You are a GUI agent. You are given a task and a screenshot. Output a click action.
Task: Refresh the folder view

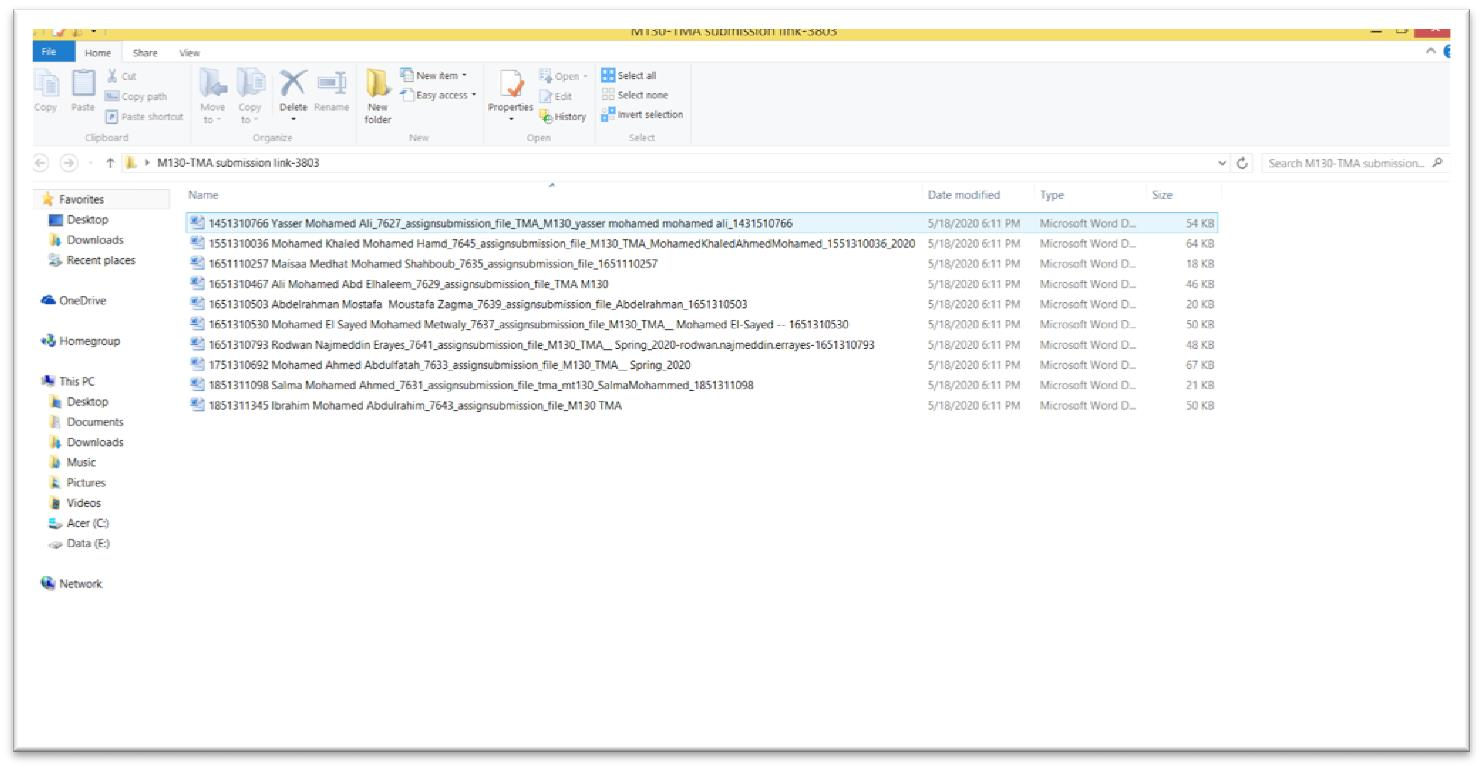click(1243, 163)
